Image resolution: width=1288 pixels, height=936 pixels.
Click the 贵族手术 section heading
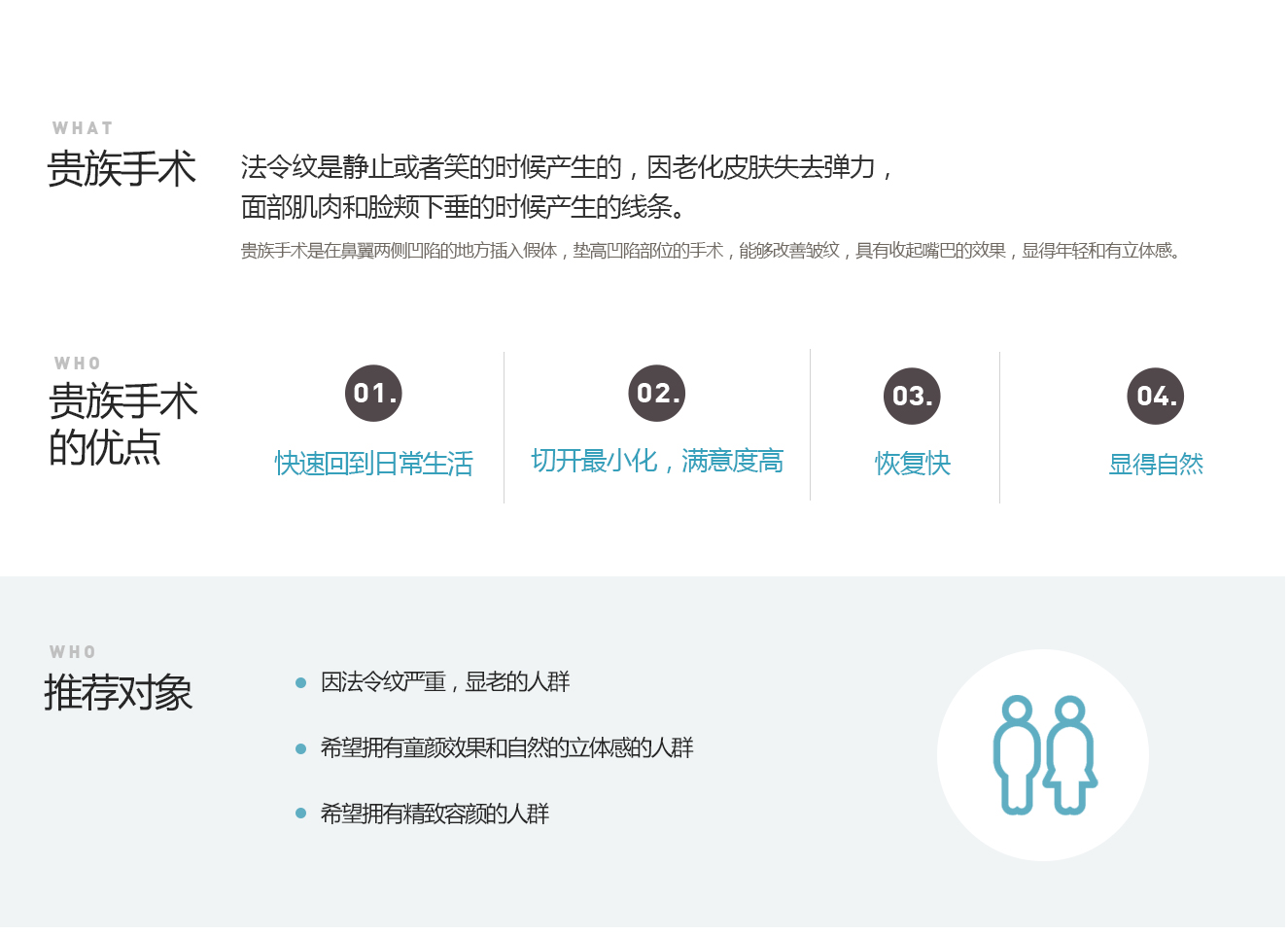[122, 169]
